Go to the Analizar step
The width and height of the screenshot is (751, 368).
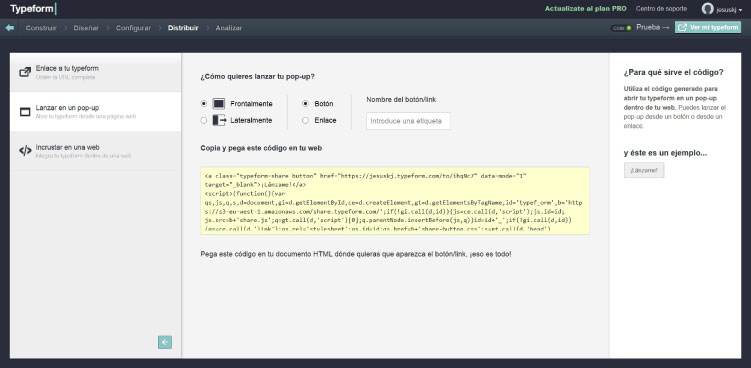[228, 28]
